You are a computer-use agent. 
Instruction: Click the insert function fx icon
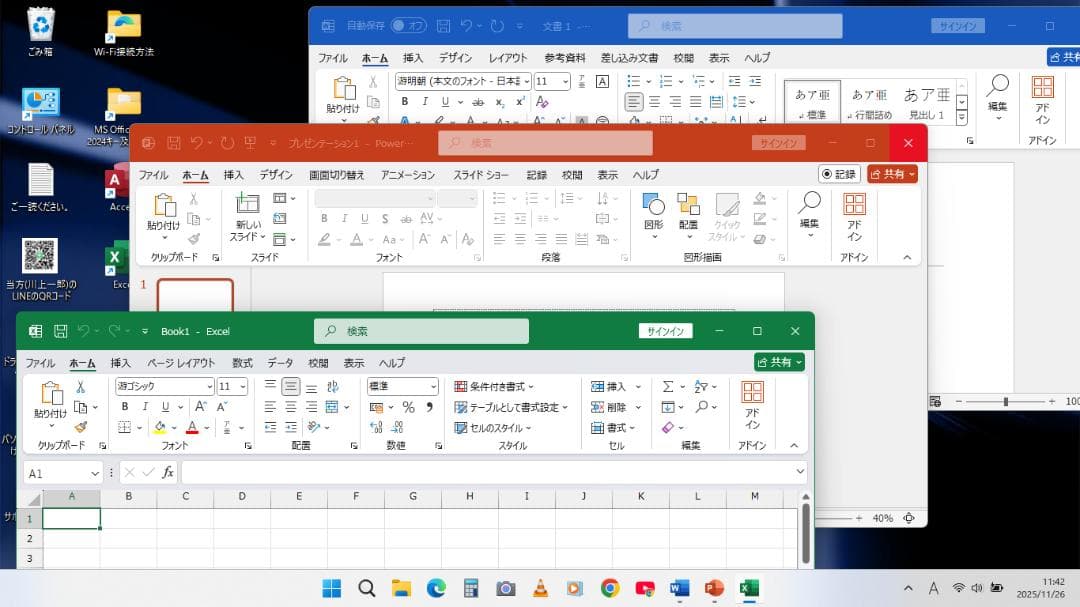pyautogui.click(x=168, y=472)
